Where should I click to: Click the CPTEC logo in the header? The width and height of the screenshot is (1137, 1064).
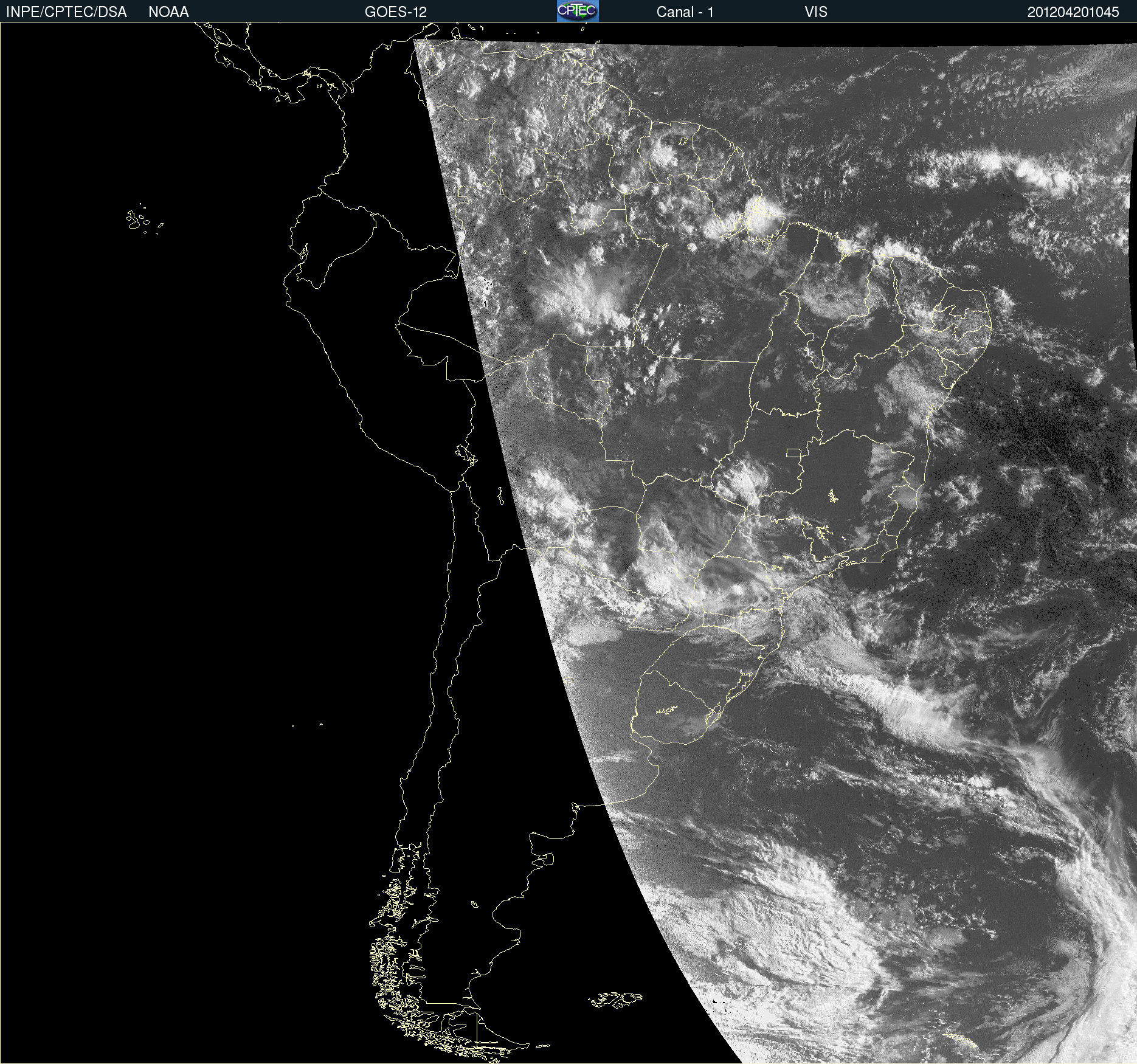578,11
